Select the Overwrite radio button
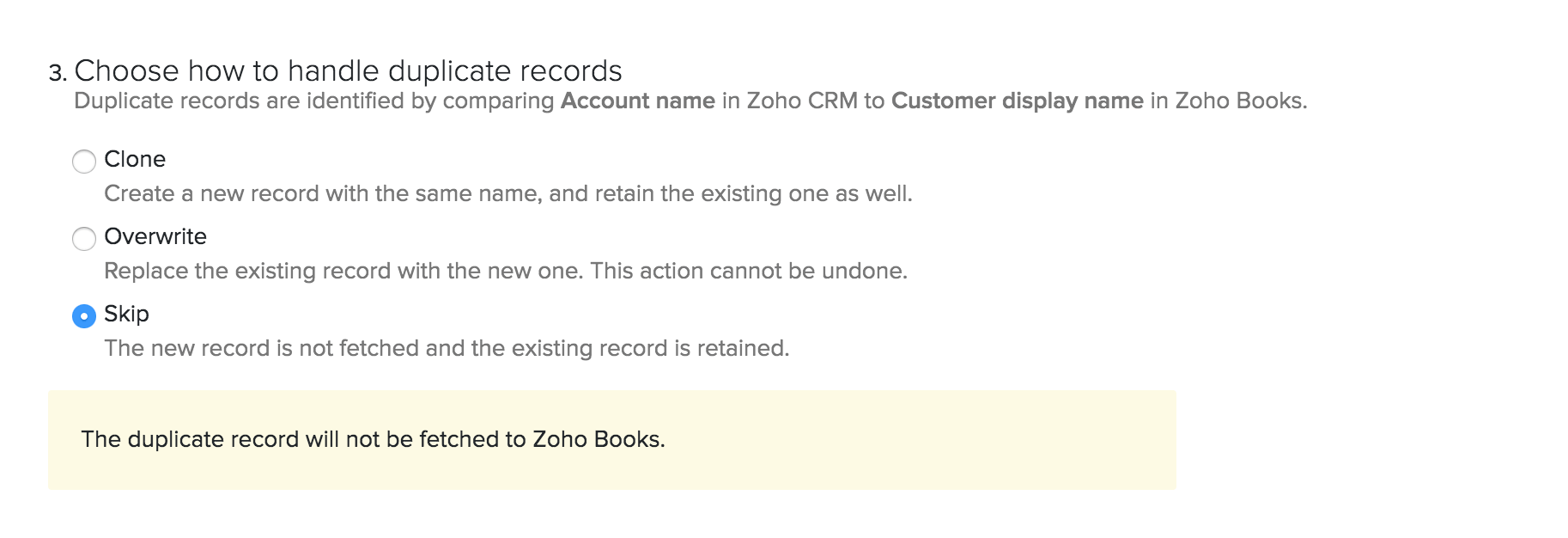The width and height of the screenshot is (1568, 538). pos(84,239)
